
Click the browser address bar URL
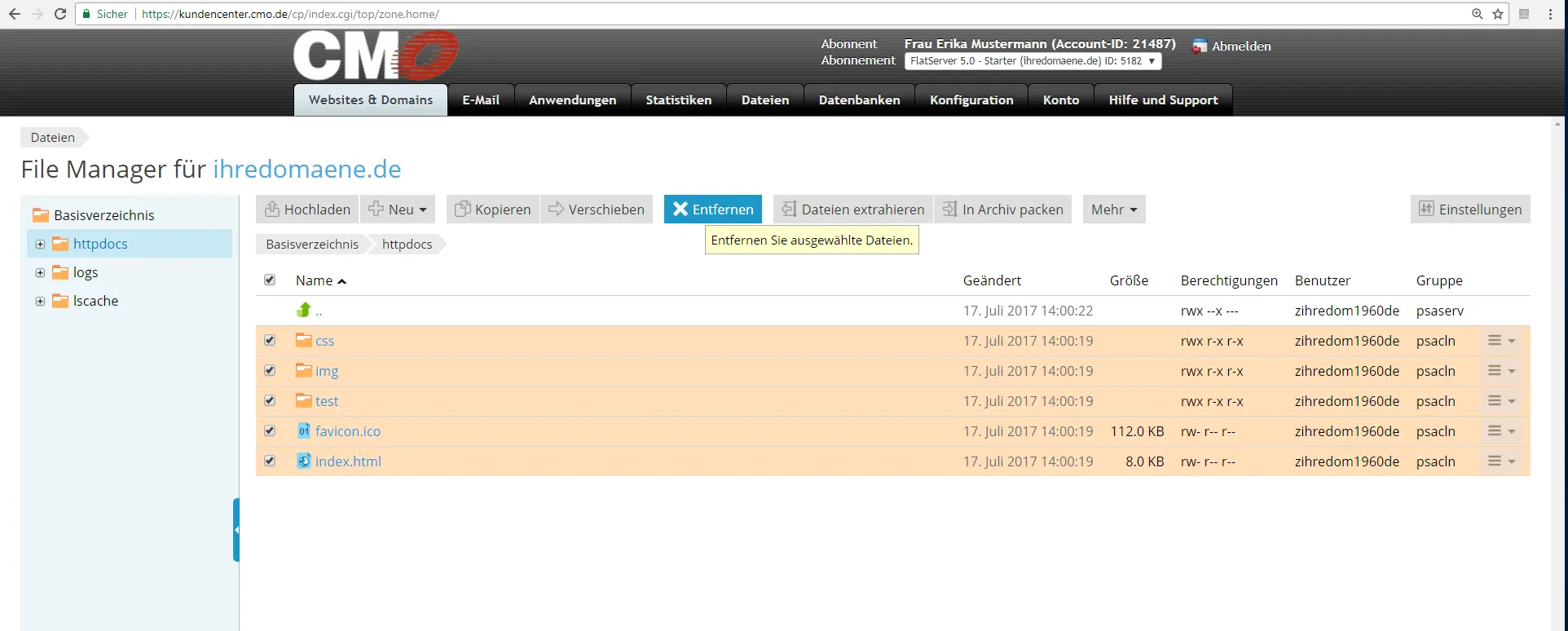[x=290, y=14]
